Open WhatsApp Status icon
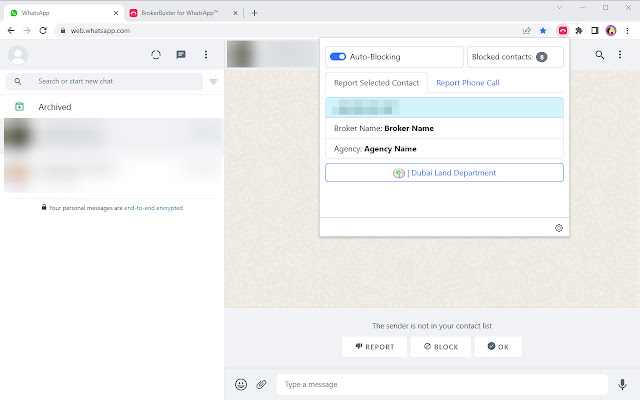 (x=156, y=55)
